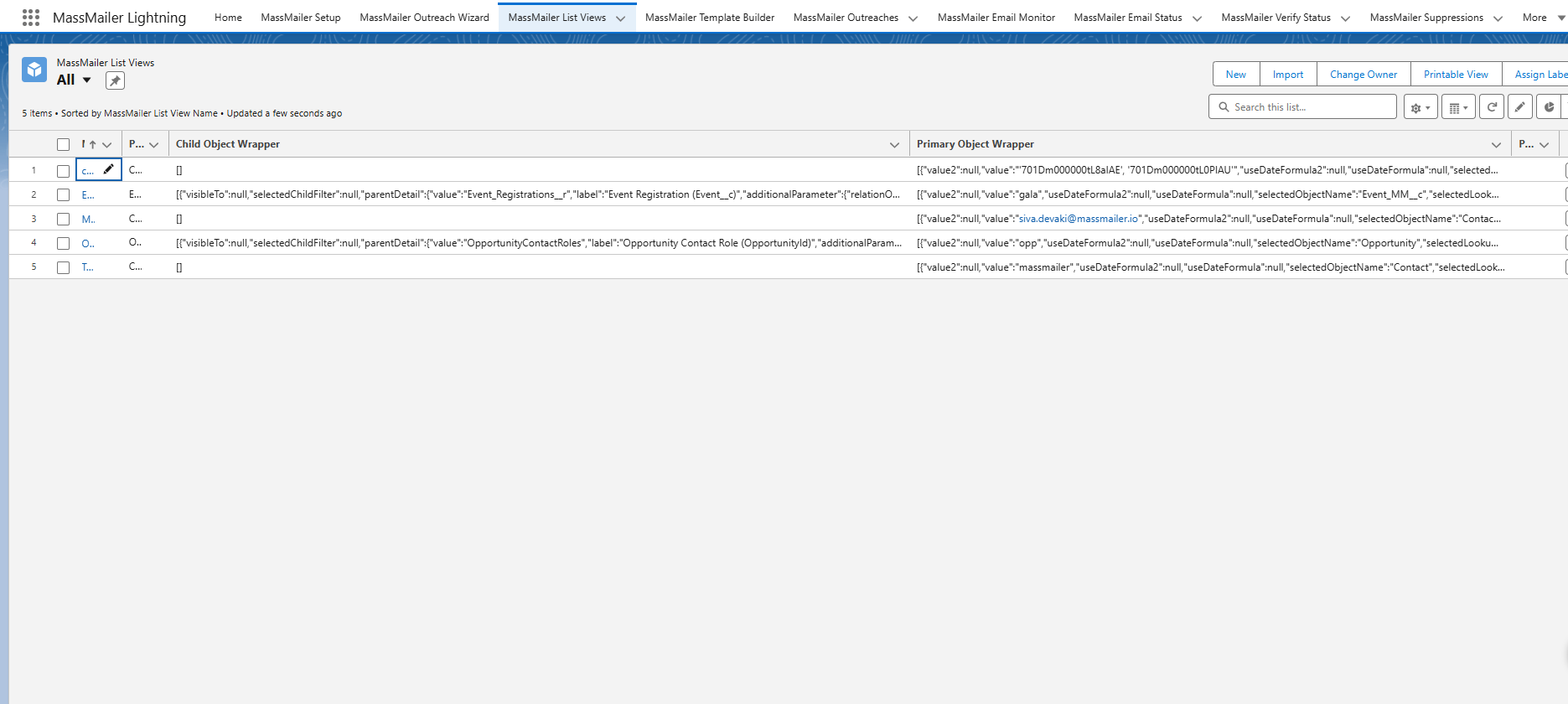Expand the MassMailer Email Status tab chevron
Viewport: 1568px width, 704px height.
coord(1197,18)
